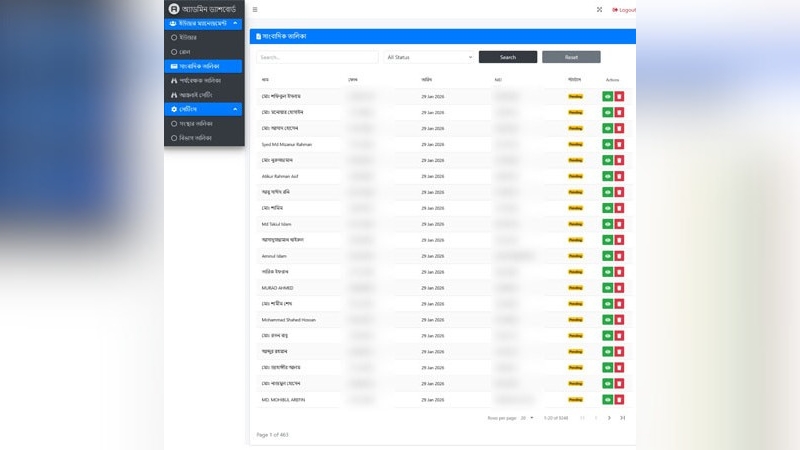Go to the next page arrow
800x450 pixels.
tap(609, 417)
